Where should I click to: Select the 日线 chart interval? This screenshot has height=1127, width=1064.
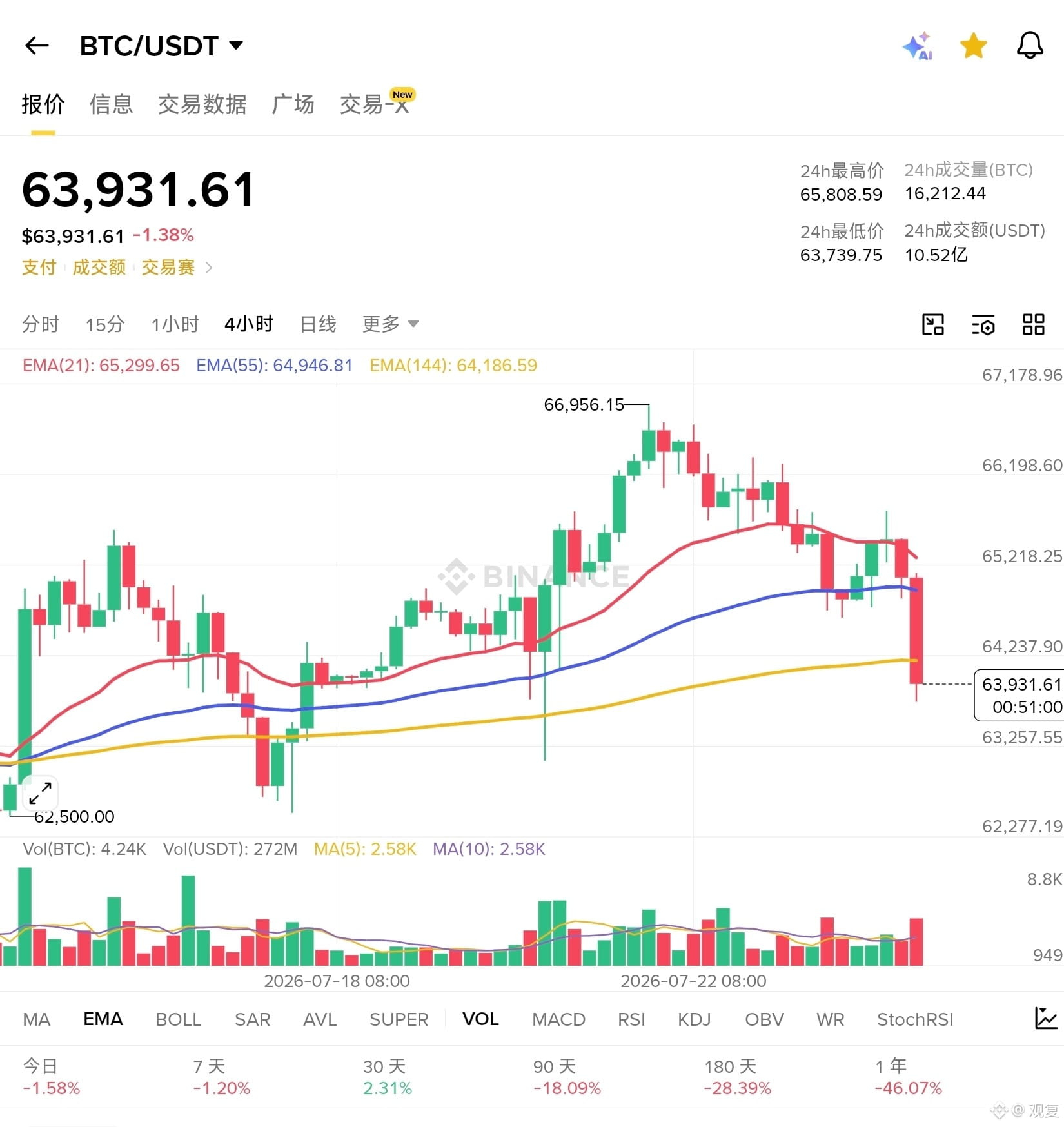pos(319,324)
